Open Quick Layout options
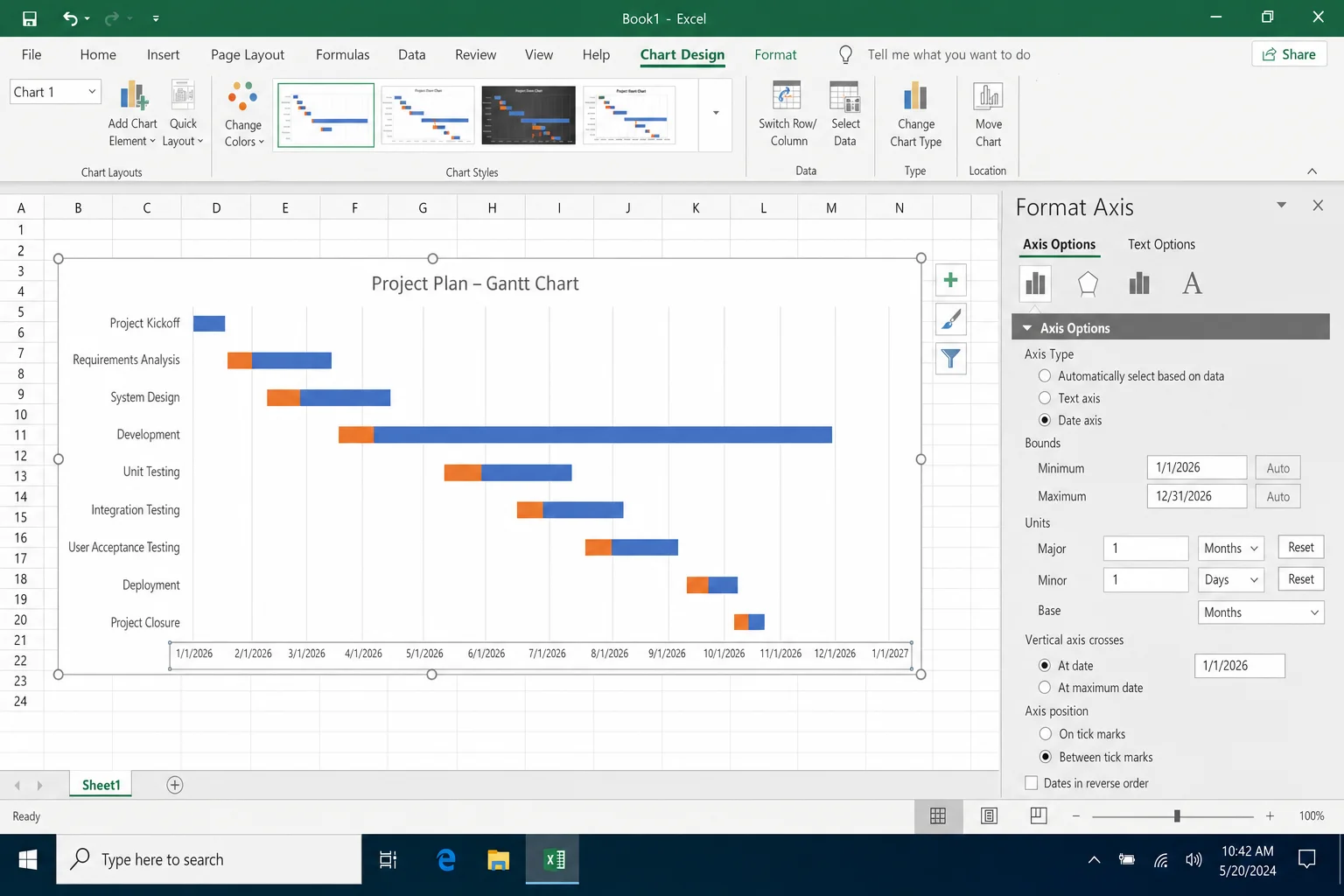Screen dimensions: 1344x896 183,114
